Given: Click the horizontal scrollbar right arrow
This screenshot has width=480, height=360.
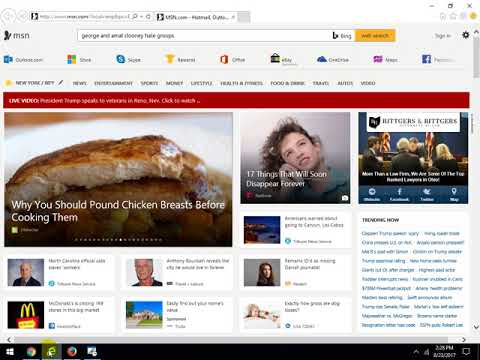Looking at the screenshot, I should tap(463, 340).
